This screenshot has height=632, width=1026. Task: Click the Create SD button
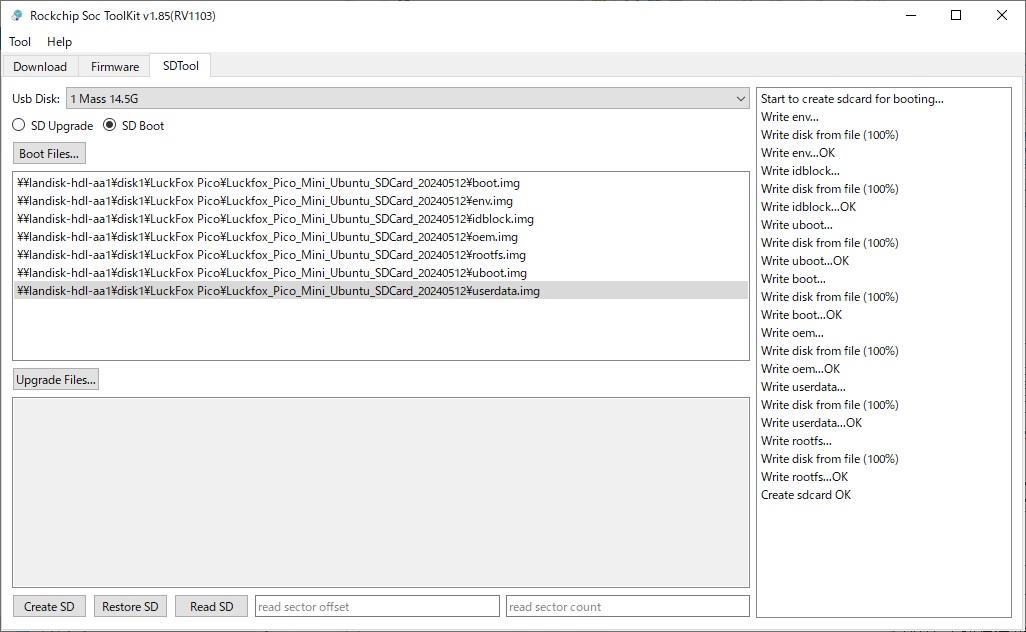click(x=49, y=607)
